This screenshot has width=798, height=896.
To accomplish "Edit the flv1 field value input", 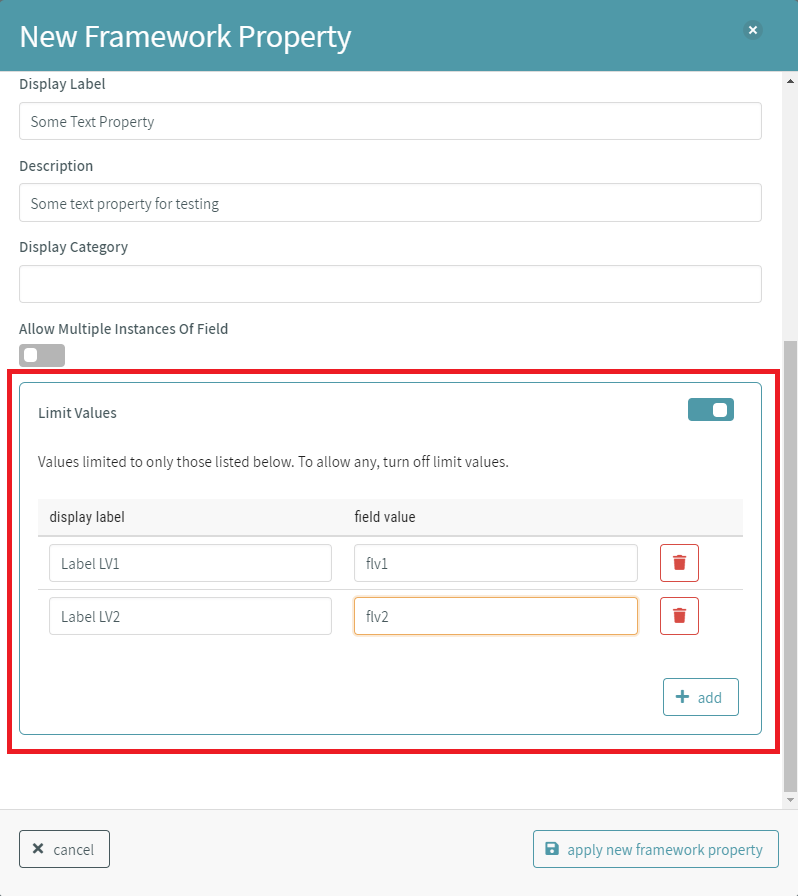I will [x=496, y=563].
